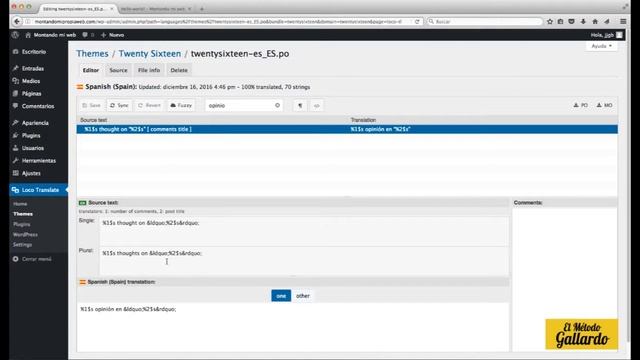Screen dimensions: 640x360
Task: Click the Revert button
Action: click(149, 105)
